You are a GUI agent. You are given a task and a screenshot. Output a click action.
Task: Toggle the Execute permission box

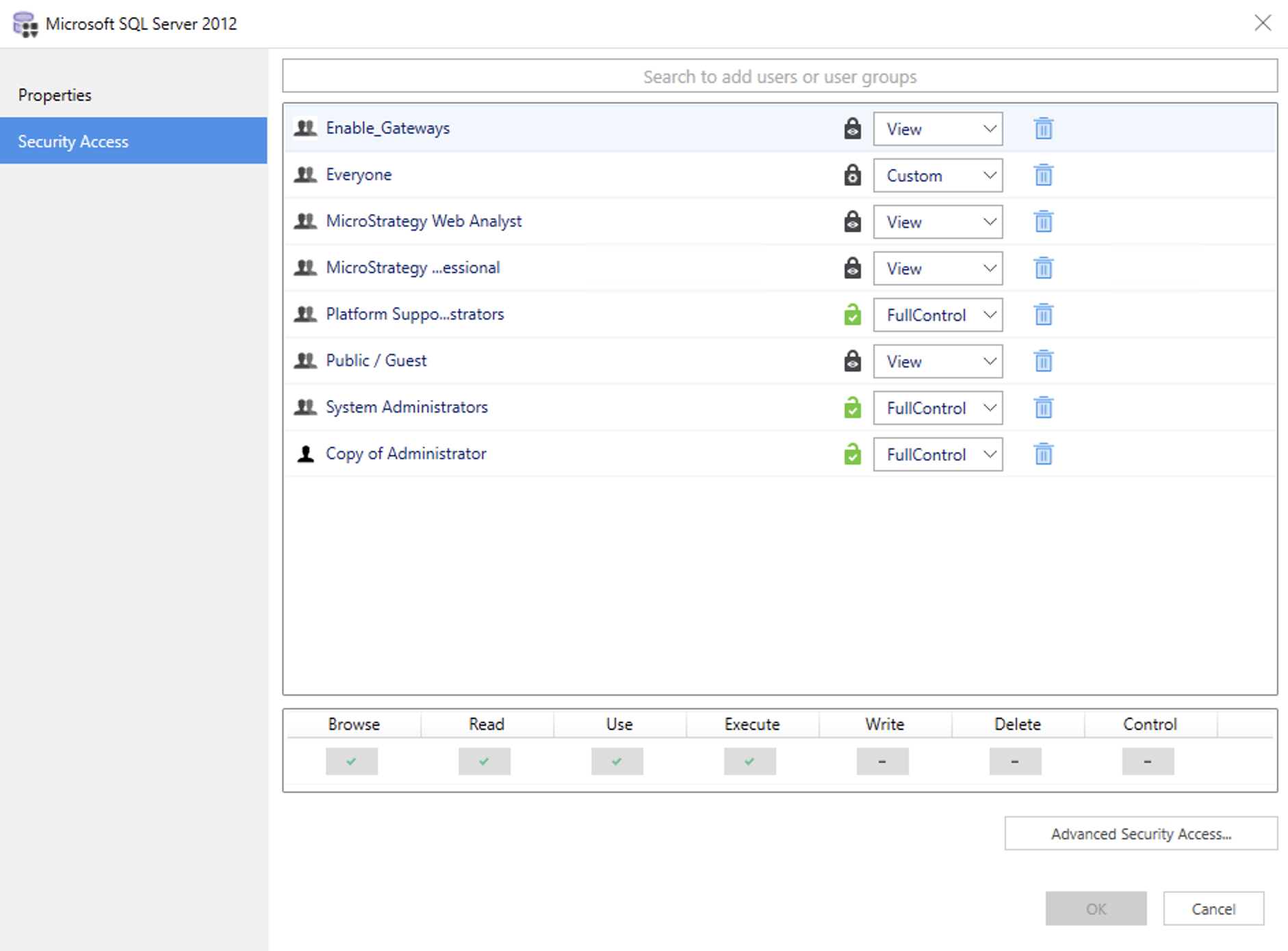pyautogui.click(x=749, y=761)
